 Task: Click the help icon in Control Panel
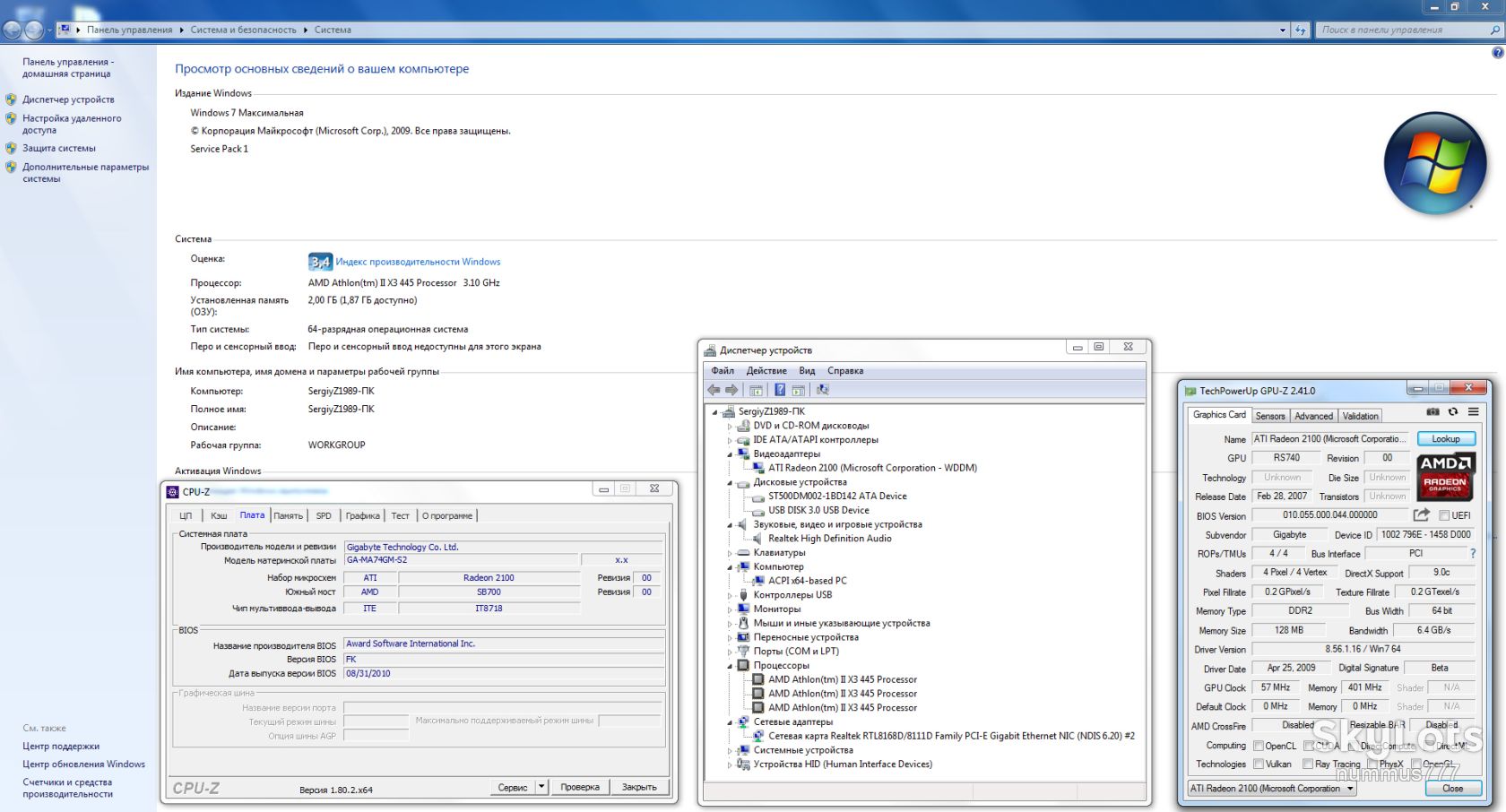click(x=1497, y=53)
